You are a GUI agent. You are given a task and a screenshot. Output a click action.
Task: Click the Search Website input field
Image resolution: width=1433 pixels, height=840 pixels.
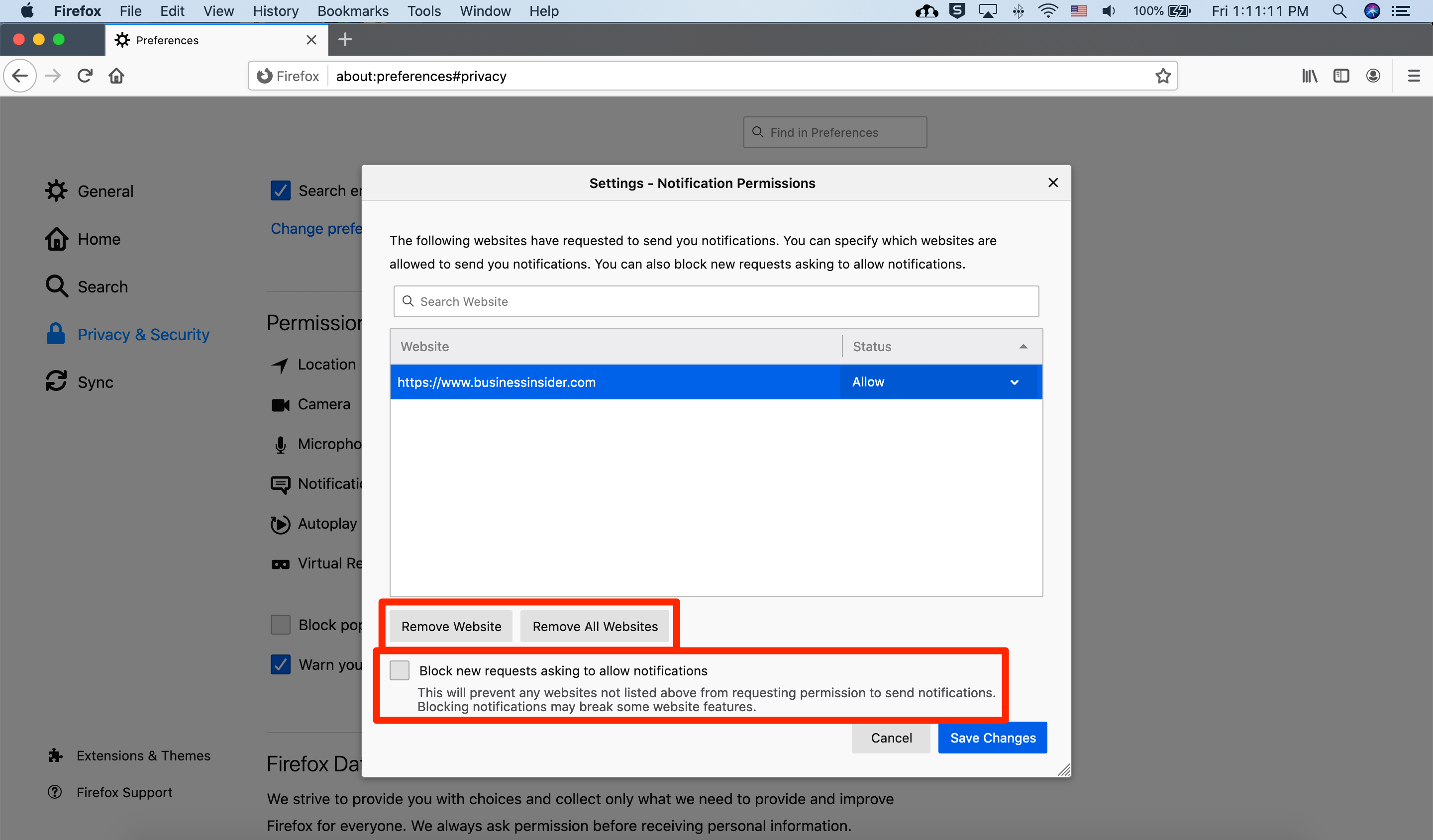[x=716, y=301]
